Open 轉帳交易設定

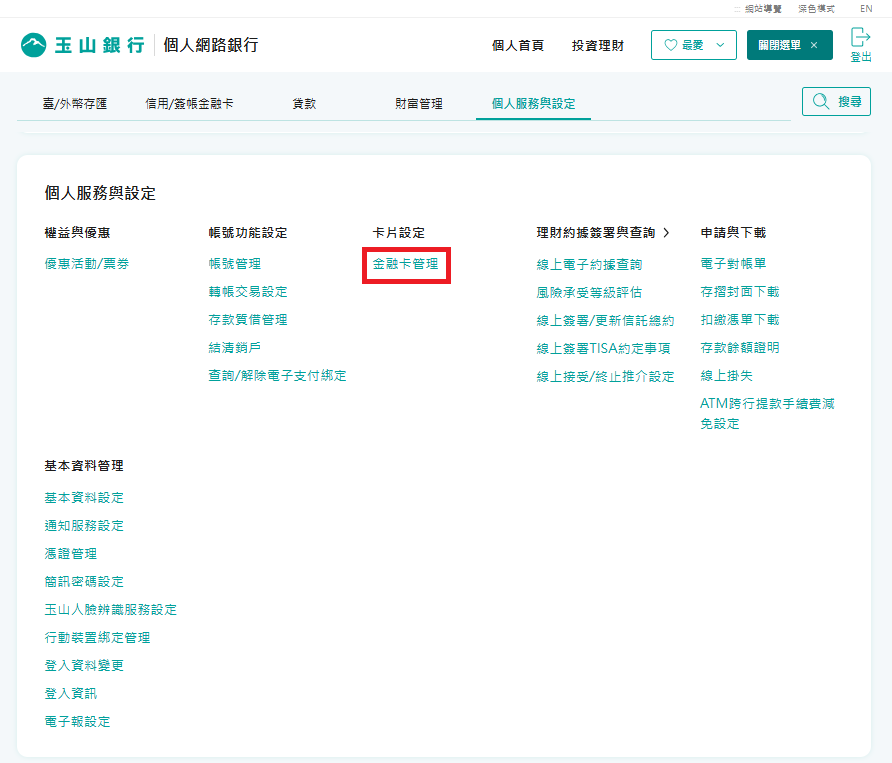coord(248,292)
